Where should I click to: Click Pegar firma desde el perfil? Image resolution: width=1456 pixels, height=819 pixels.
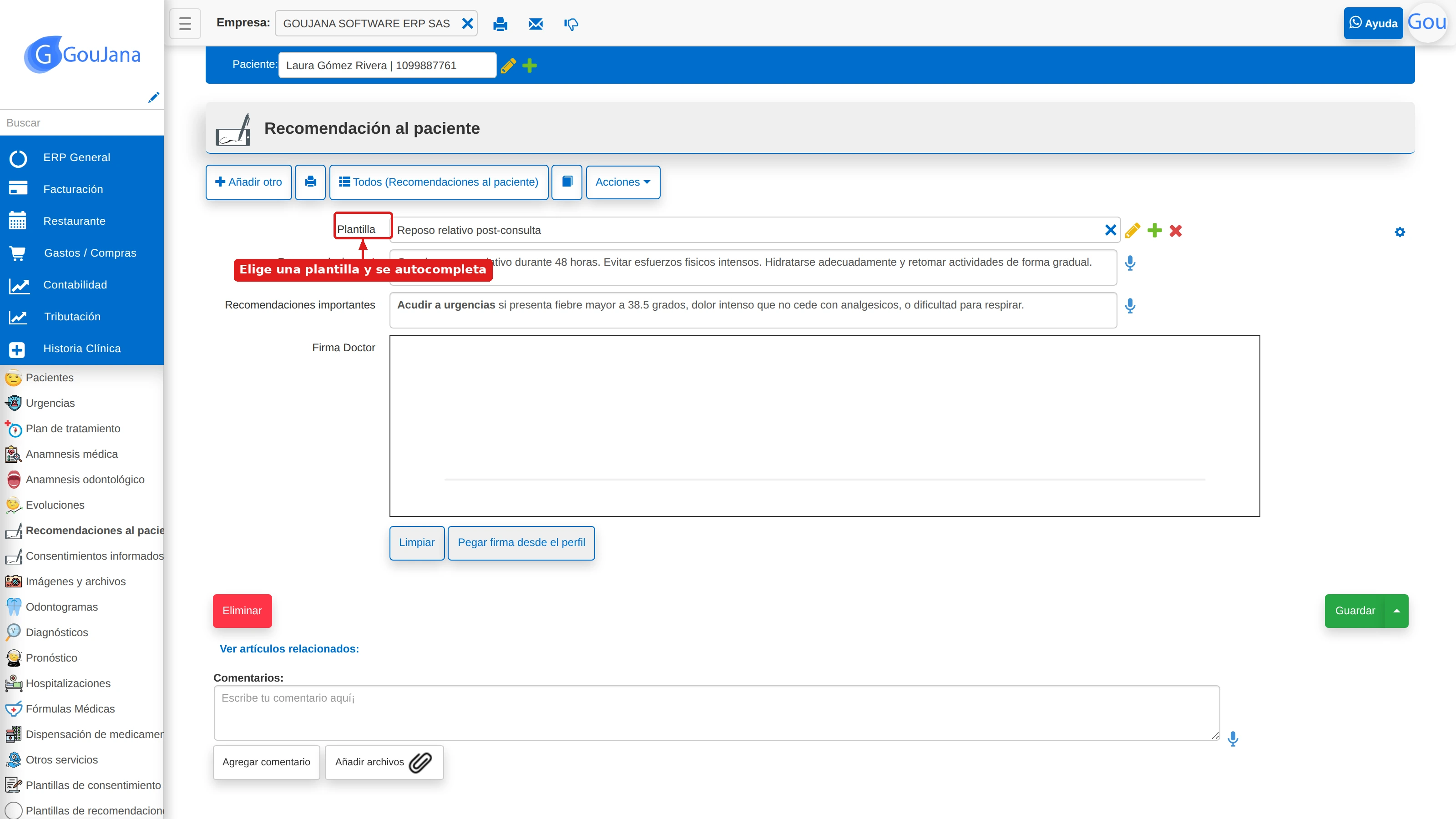pos(521,543)
